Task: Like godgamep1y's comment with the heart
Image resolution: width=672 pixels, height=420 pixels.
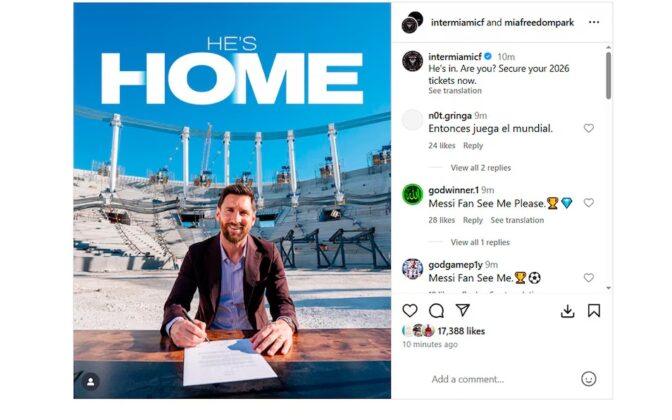Action: pyautogui.click(x=589, y=278)
